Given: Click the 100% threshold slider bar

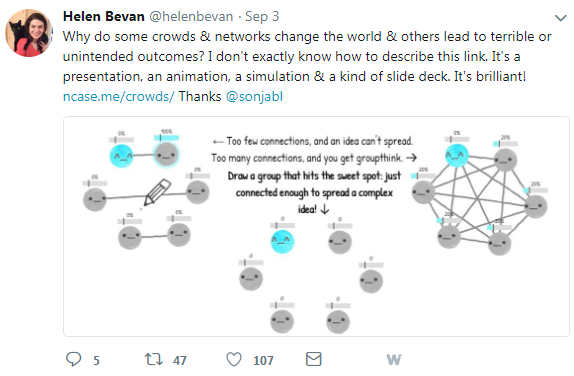Looking at the screenshot, I should point(167,138).
